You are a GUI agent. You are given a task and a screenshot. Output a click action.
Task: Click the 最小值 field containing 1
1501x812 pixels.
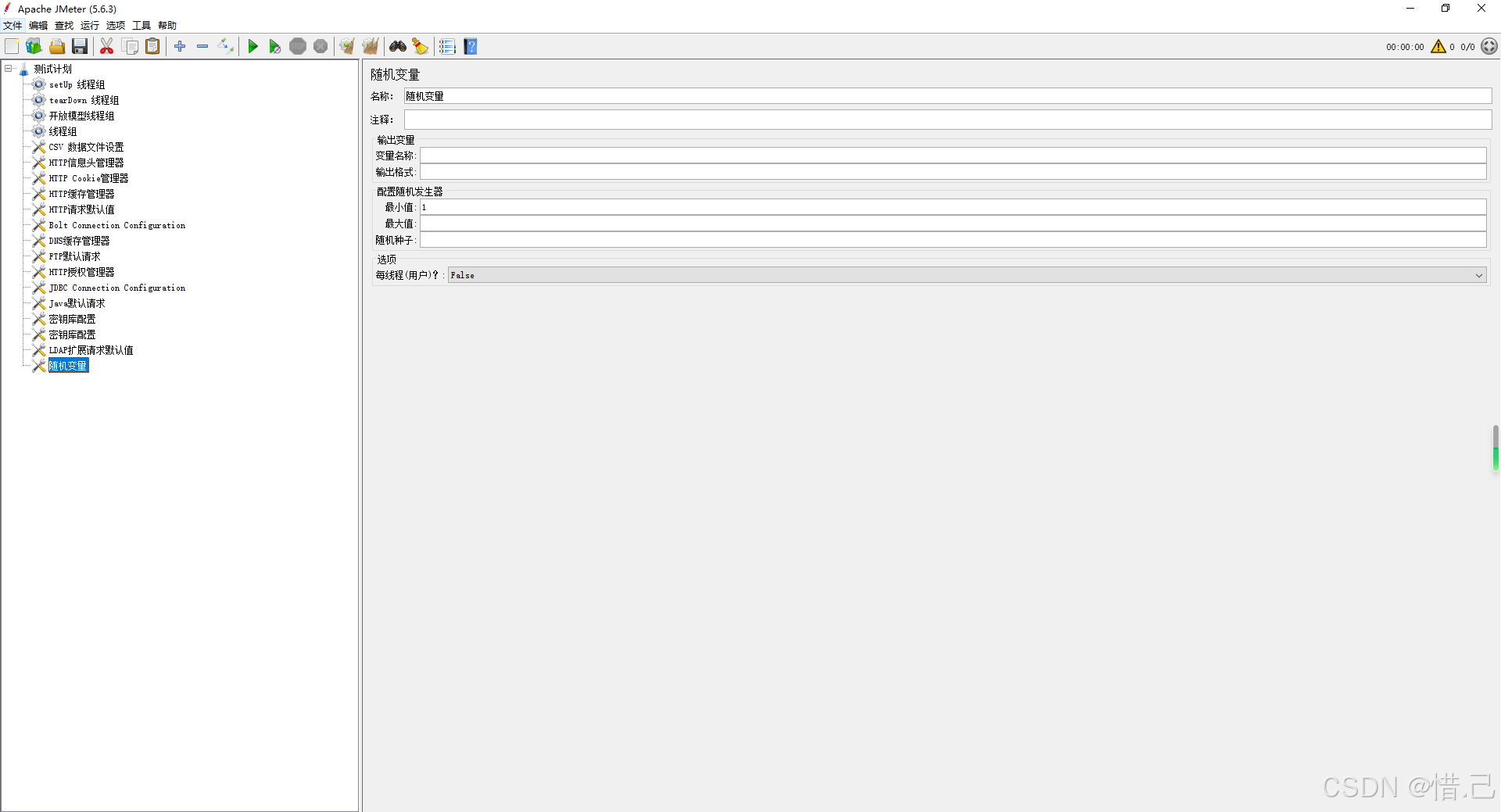953,207
